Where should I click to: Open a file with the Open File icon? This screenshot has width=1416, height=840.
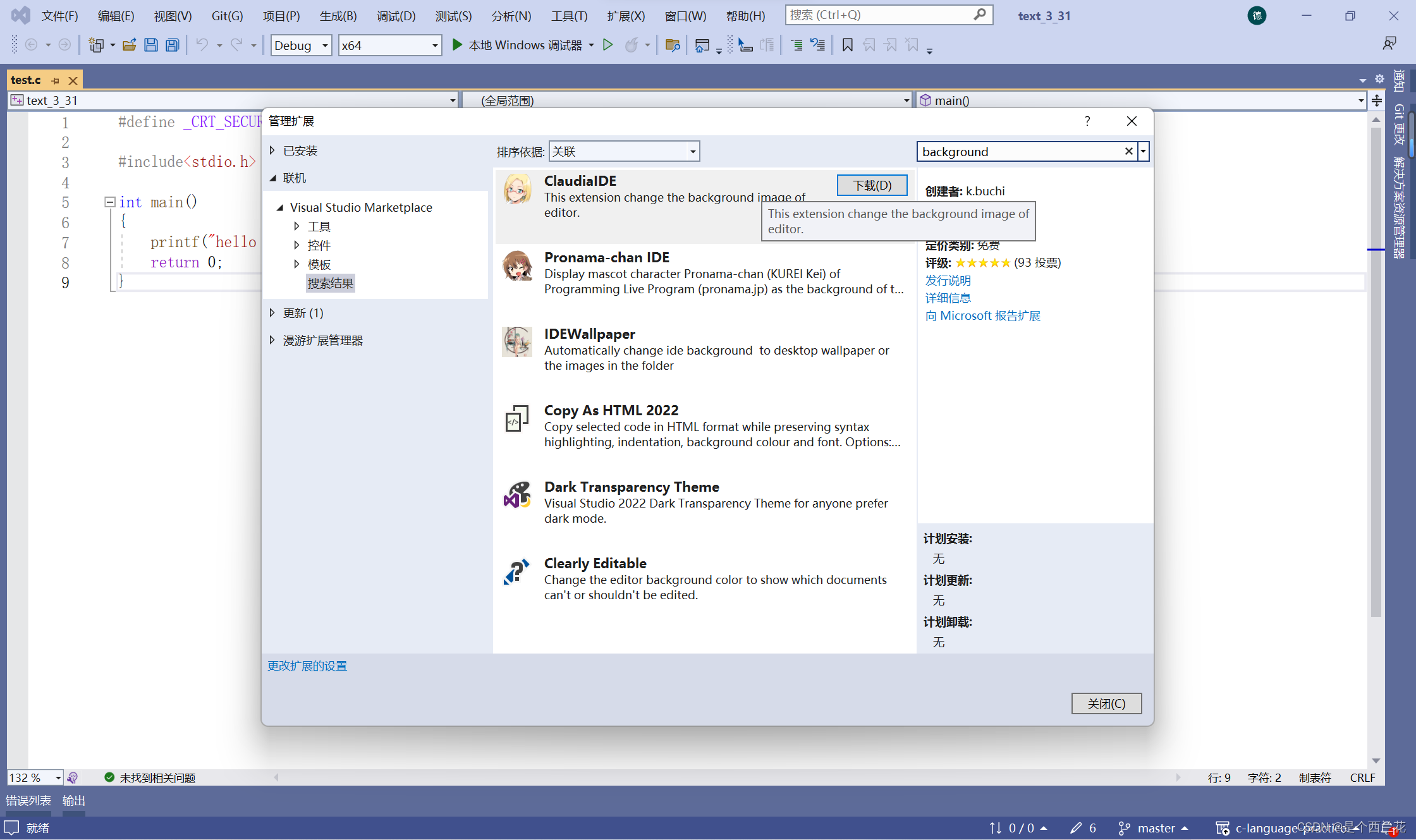coord(130,45)
